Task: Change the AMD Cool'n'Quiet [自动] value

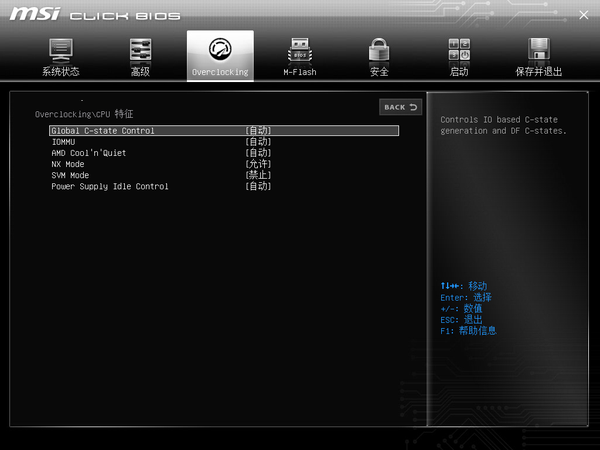Action: (x=258, y=153)
